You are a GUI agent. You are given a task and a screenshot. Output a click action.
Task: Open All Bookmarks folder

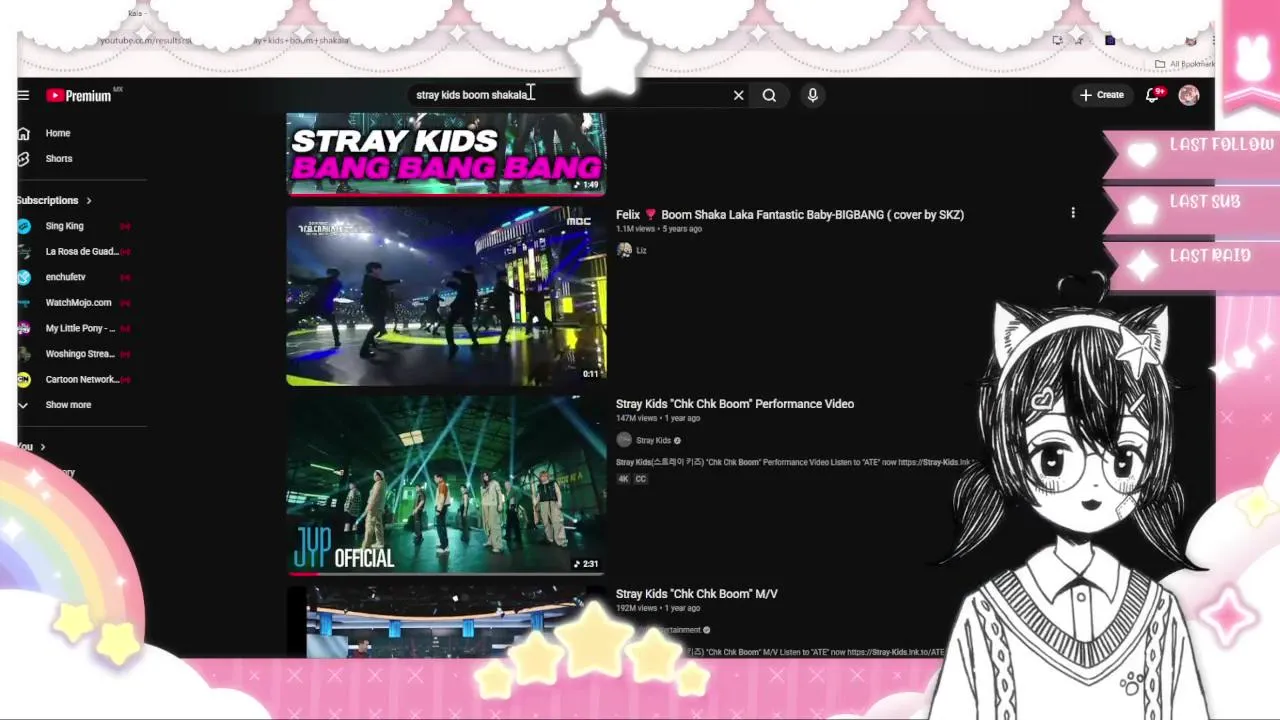tap(1186, 64)
